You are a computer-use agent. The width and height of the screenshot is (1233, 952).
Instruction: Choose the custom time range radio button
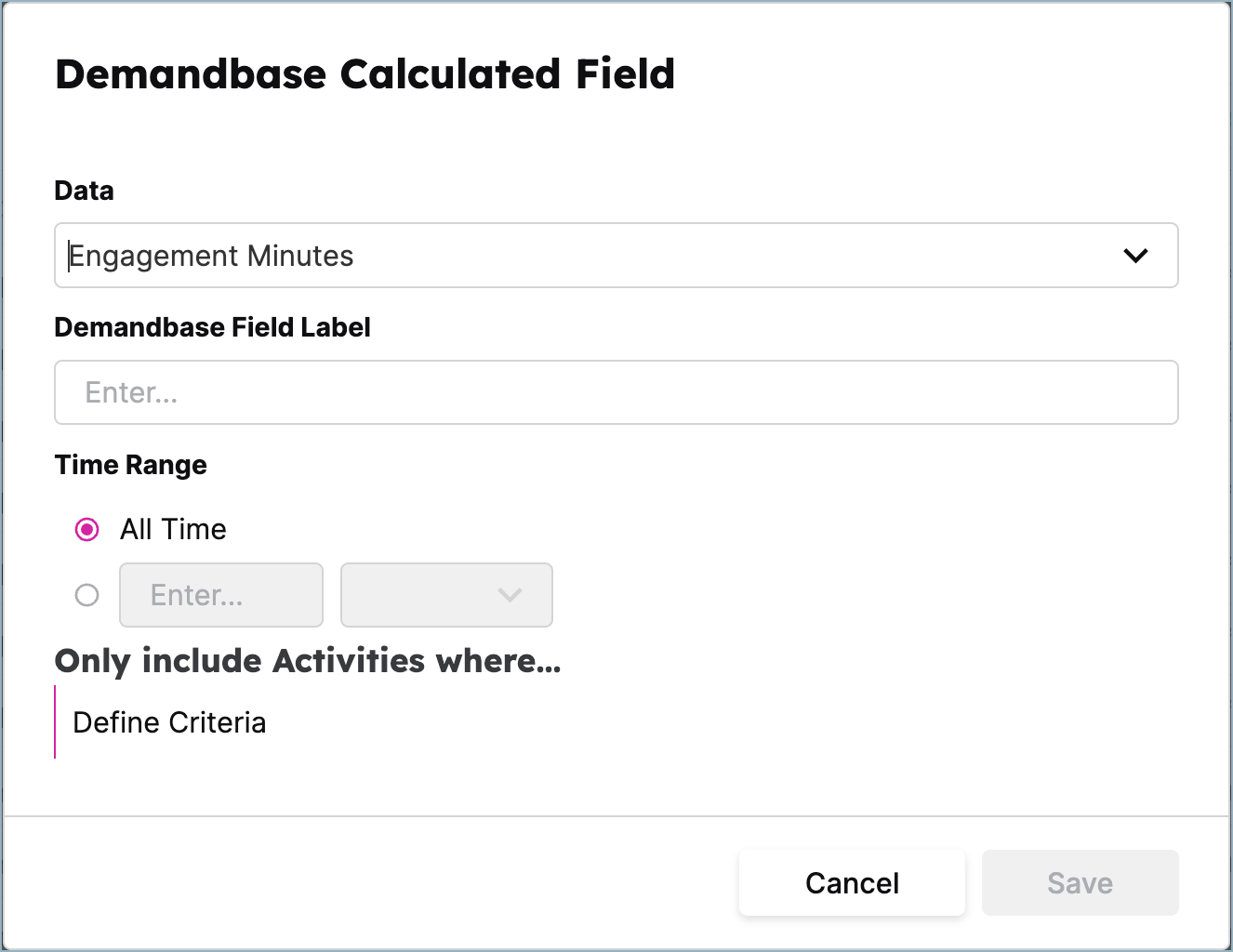click(86, 595)
